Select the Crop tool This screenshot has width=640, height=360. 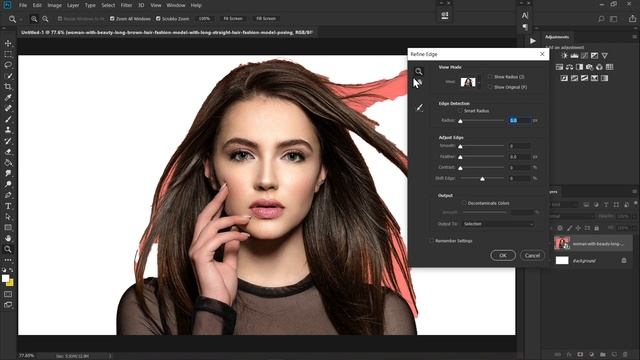click(8, 87)
